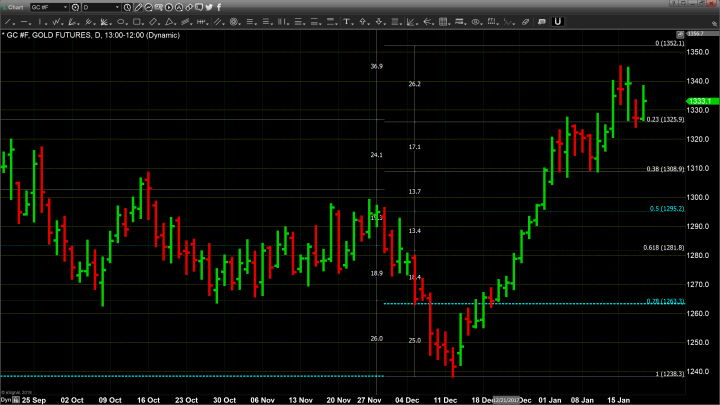Click the Dyn button at bottom left
The height and width of the screenshot is (405, 720).
coord(6,400)
